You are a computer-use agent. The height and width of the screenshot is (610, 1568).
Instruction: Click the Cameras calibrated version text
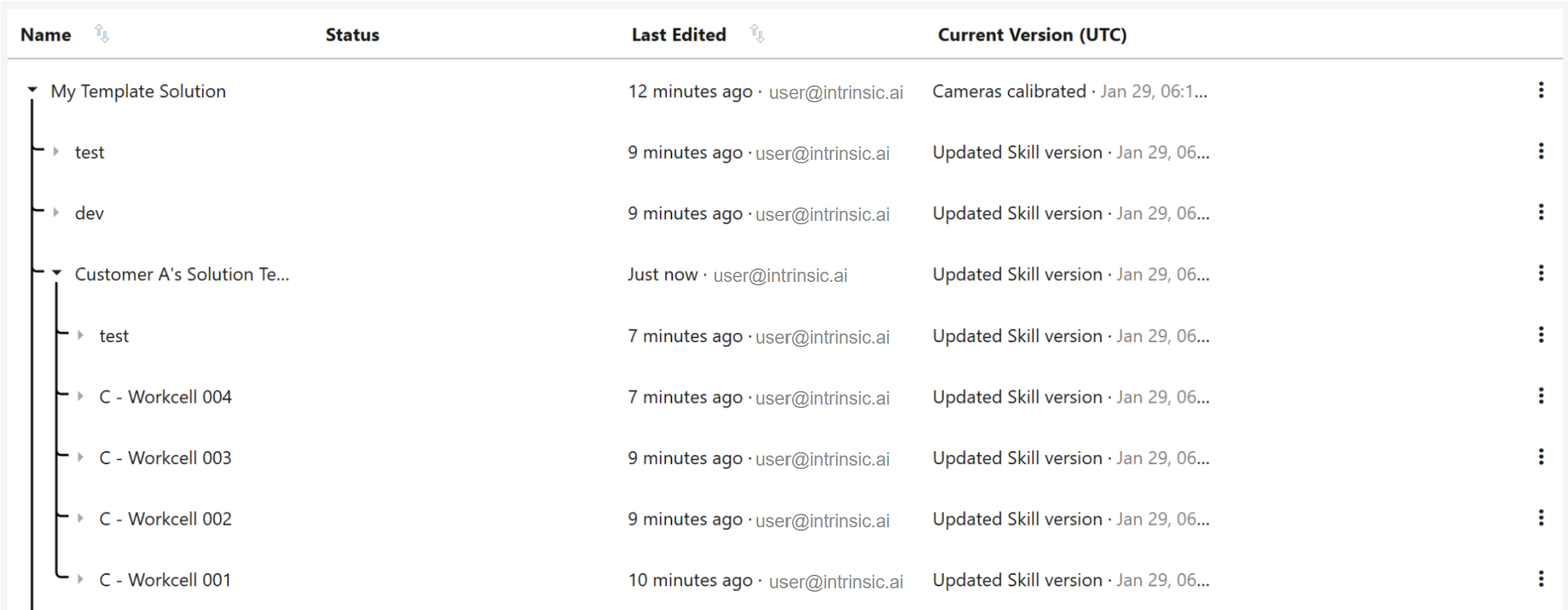1008,91
